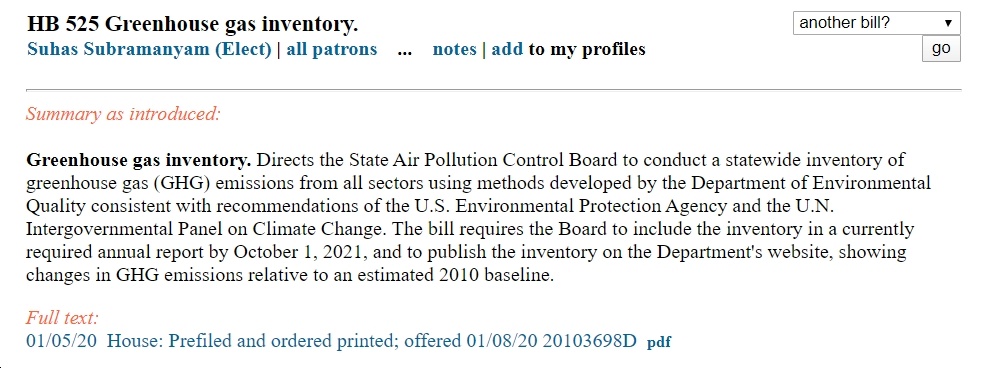Open the notes link
Viewport: 983px width, 368px height.
[455, 49]
